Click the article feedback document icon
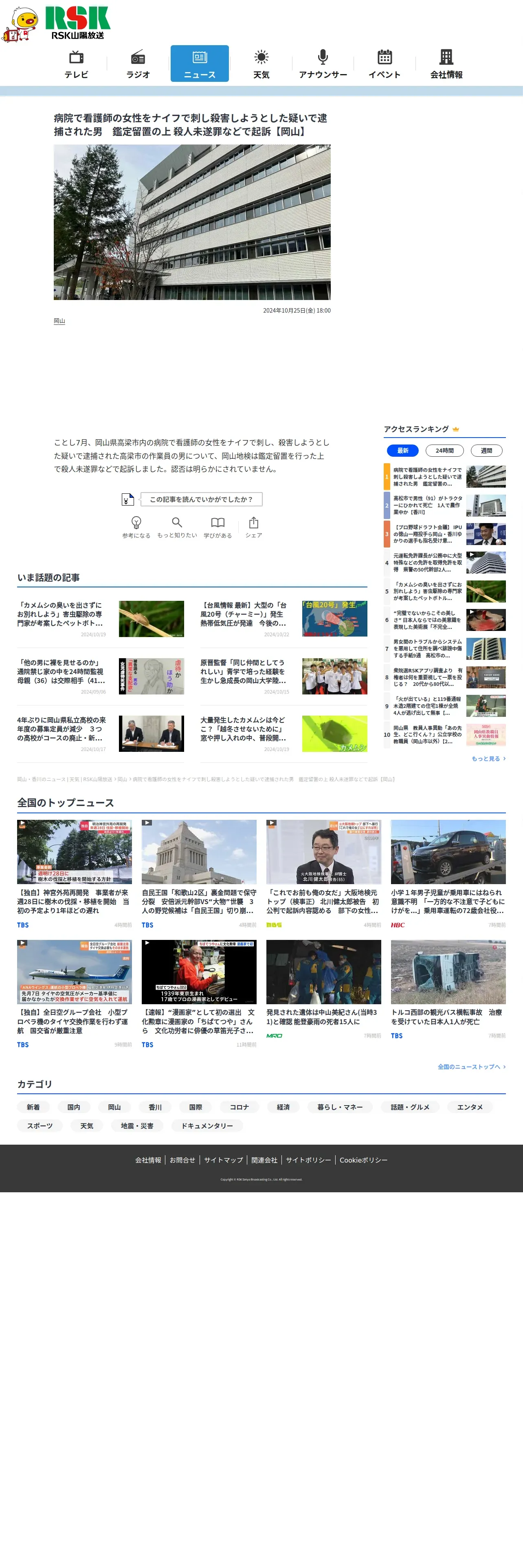 pyautogui.click(x=127, y=500)
